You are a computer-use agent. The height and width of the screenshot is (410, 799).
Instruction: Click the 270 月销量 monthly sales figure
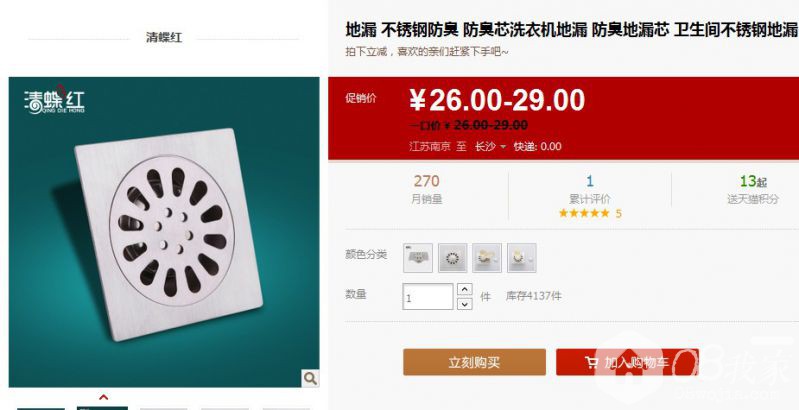click(x=427, y=189)
